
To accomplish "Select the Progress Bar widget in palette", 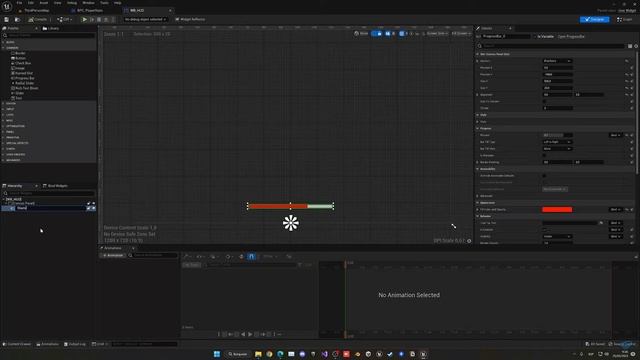I will [24, 78].
